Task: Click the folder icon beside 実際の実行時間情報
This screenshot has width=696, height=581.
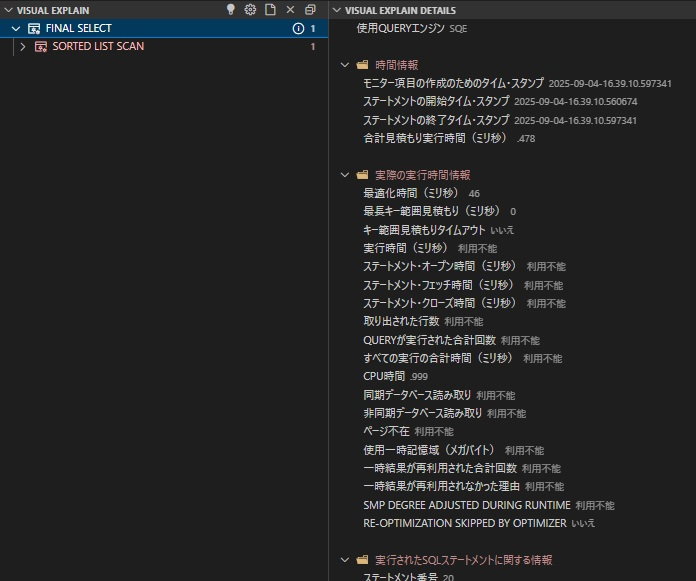Action: pos(362,175)
